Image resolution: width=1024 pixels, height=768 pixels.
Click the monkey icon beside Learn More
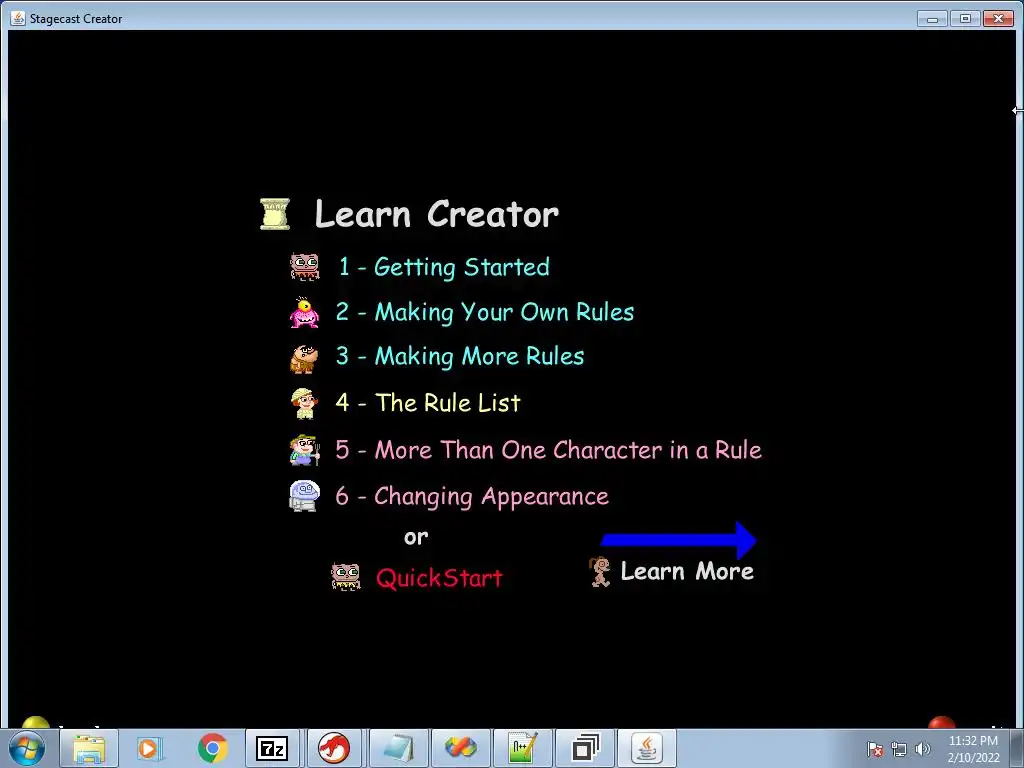coord(600,571)
